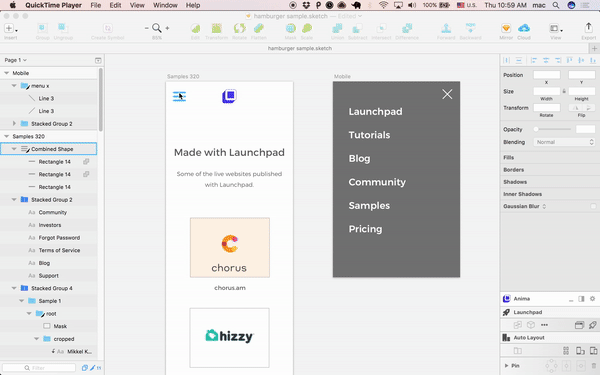Click the X close icon on Mobile artboard
The width and height of the screenshot is (600, 375).
[x=447, y=94]
